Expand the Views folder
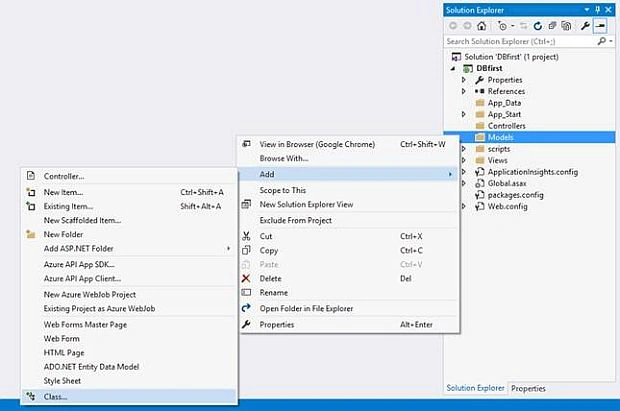 pyautogui.click(x=464, y=161)
